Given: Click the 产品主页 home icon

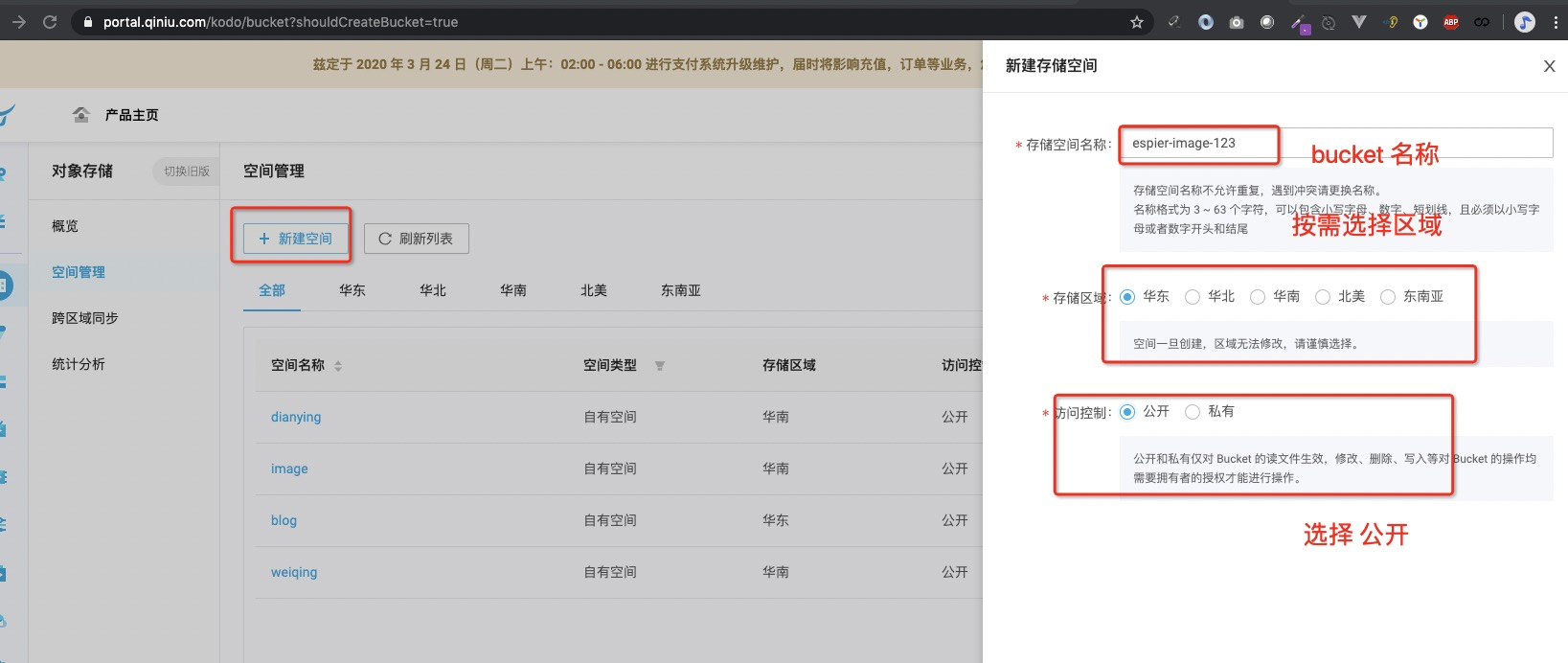Looking at the screenshot, I should [81, 115].
